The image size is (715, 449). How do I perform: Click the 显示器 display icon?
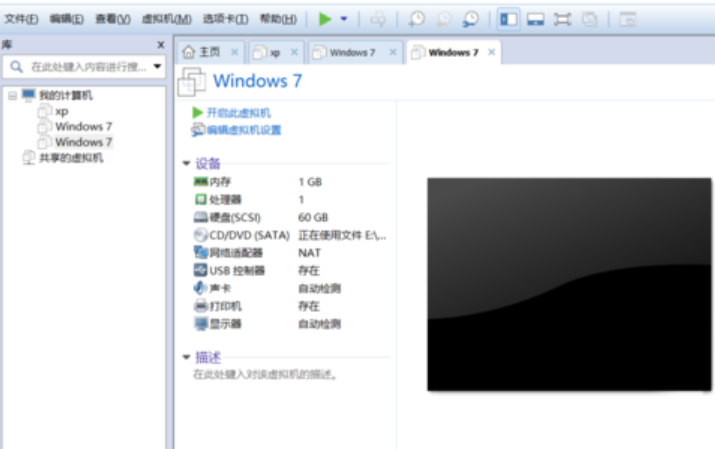(201, 324)
